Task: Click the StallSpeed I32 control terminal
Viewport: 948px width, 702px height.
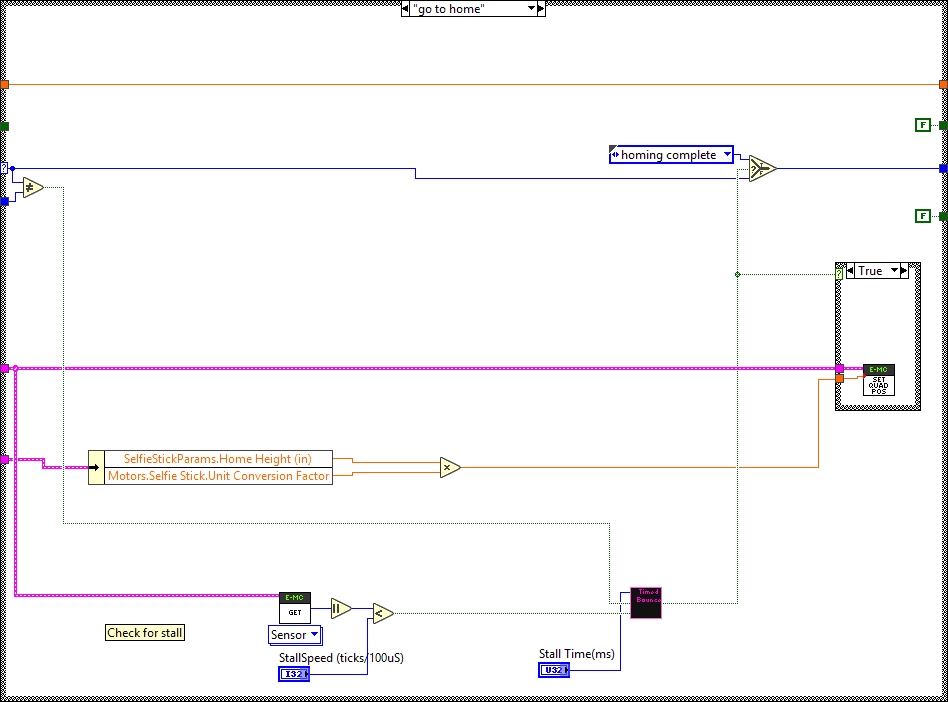Action: click(x=294, y=674)
